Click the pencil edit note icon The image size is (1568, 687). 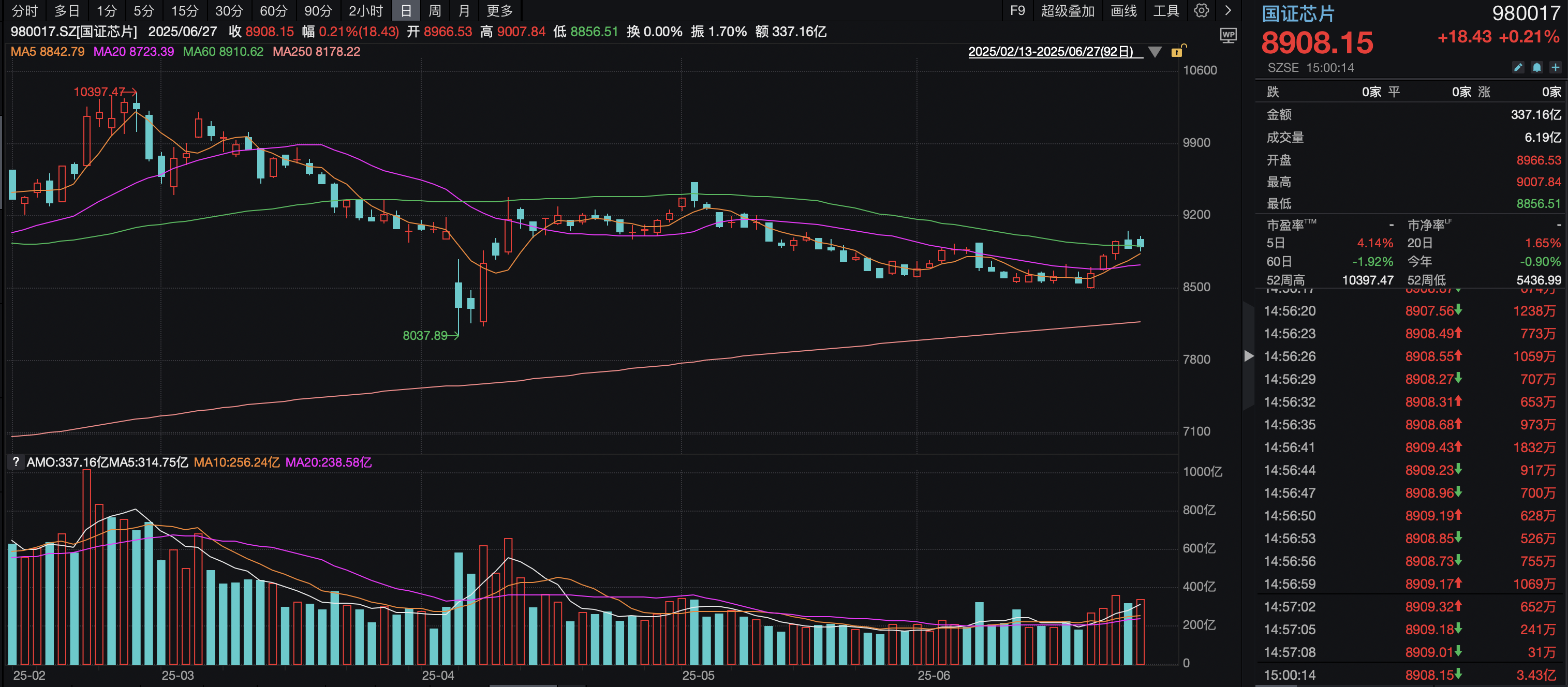(x=1518, y=68)
